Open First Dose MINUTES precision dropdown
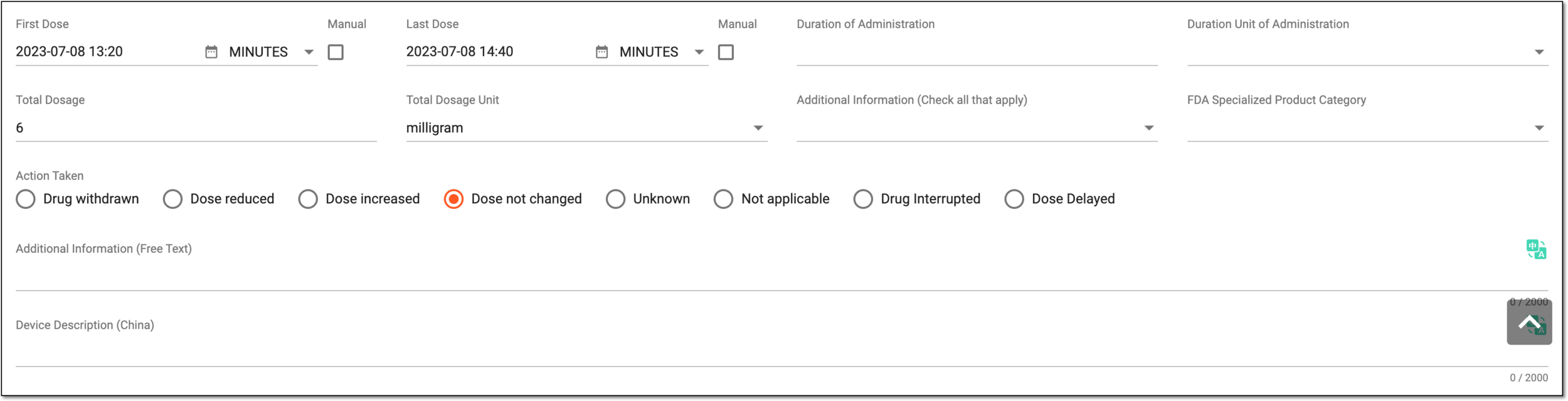1568x401 pixels. pos(272,52)
